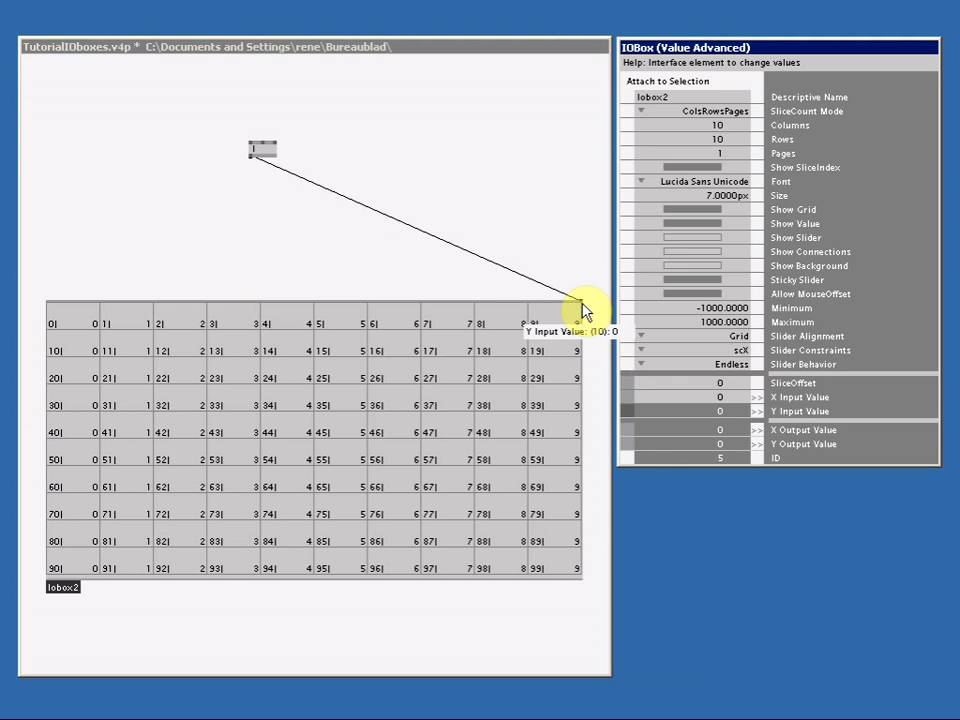Click grid cell with slice index 34
Screen dimensions: 960x720
[287, 397]
